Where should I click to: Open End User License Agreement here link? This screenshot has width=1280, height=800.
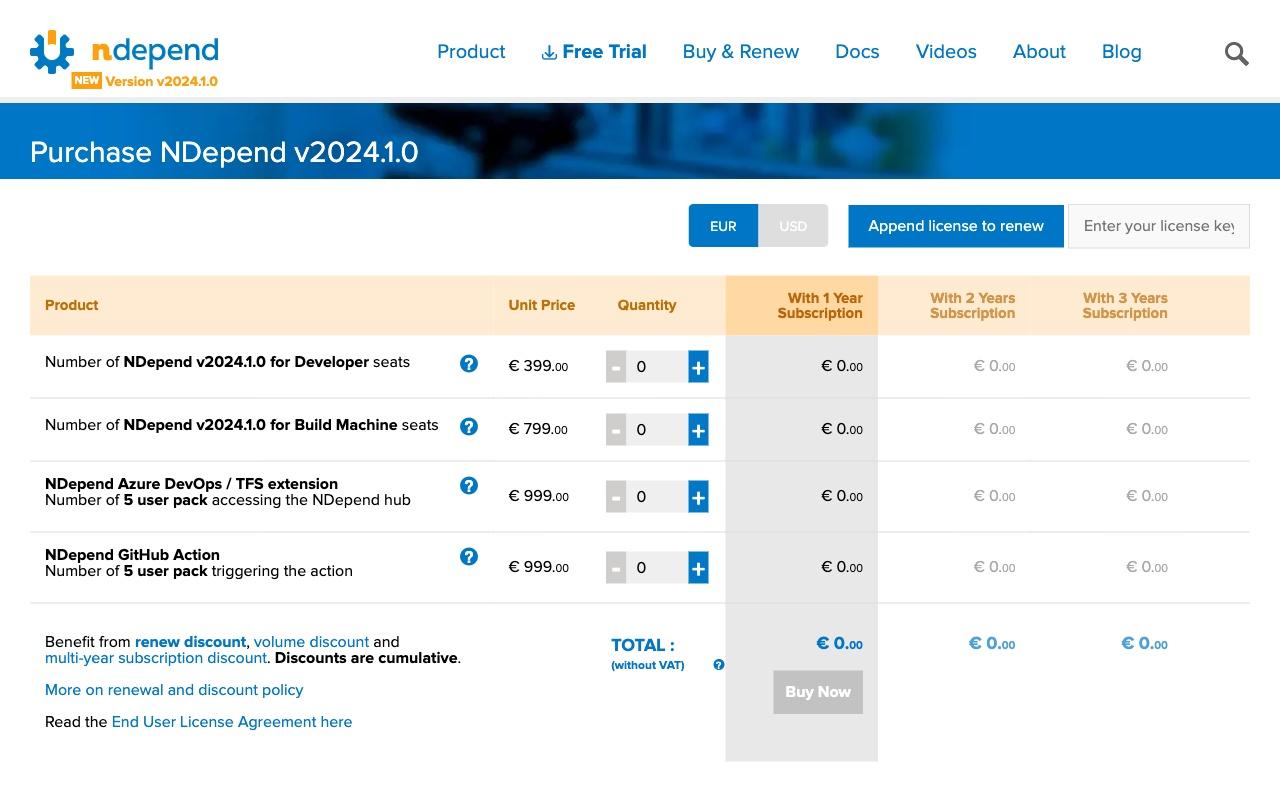click(232, 722)
